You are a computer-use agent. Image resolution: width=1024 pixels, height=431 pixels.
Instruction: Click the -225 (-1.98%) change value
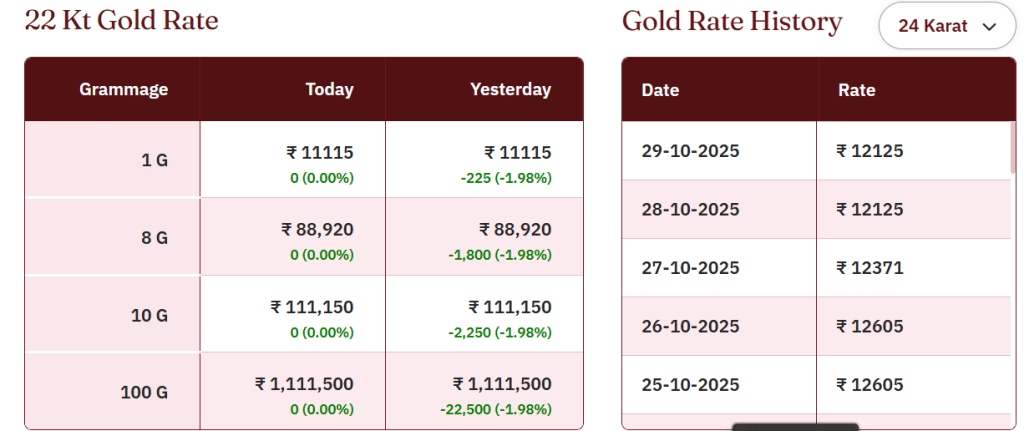(506, 178)
